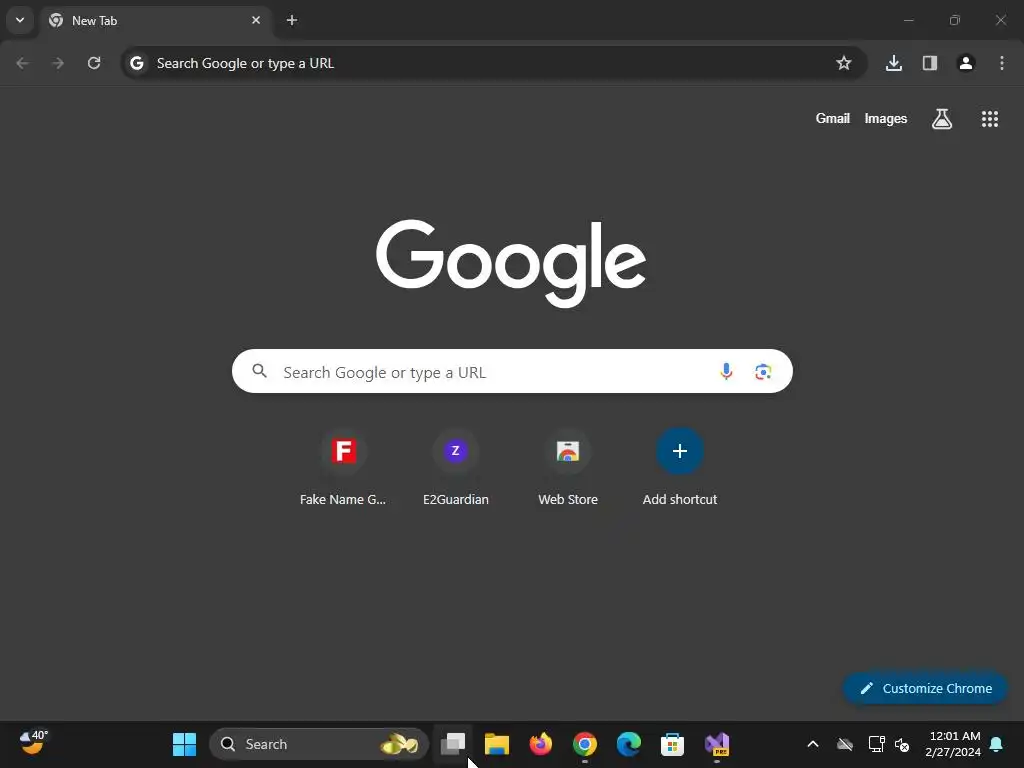Open Visual Studio Preview from taskbar

pos(716,744)
